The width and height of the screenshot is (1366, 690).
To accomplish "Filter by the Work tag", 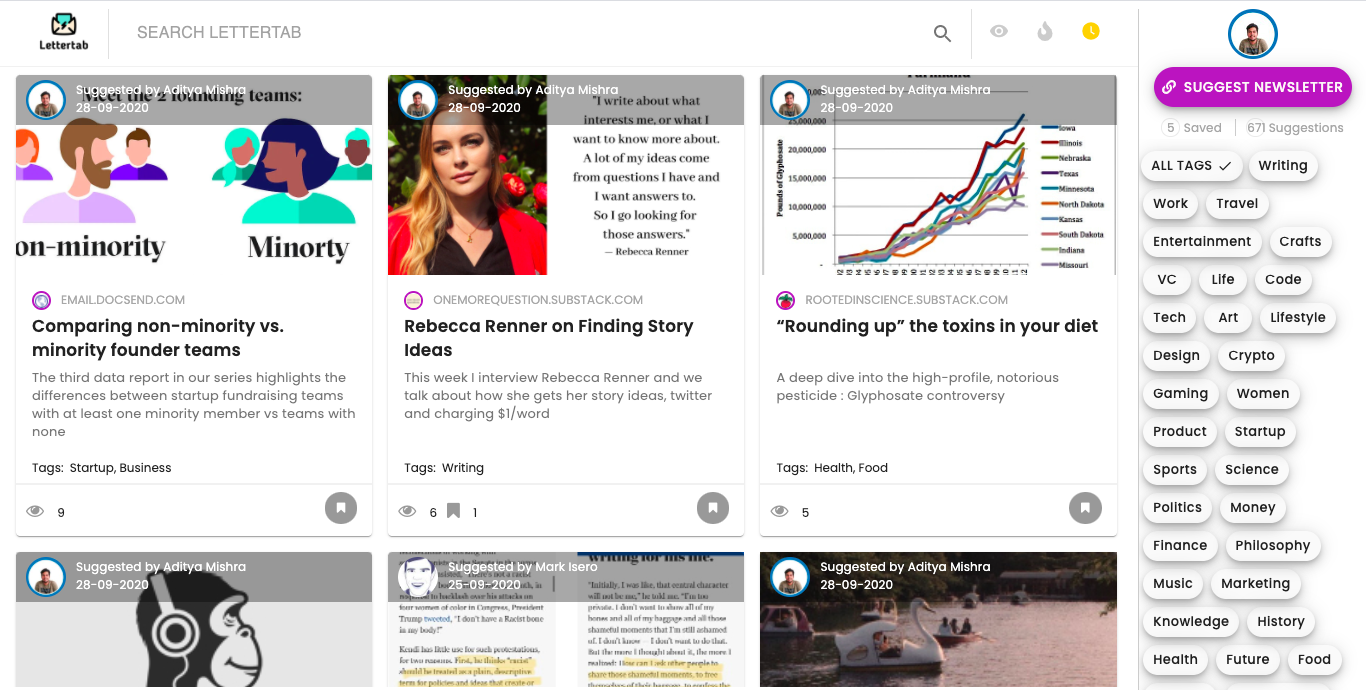I will point(1170,204).
